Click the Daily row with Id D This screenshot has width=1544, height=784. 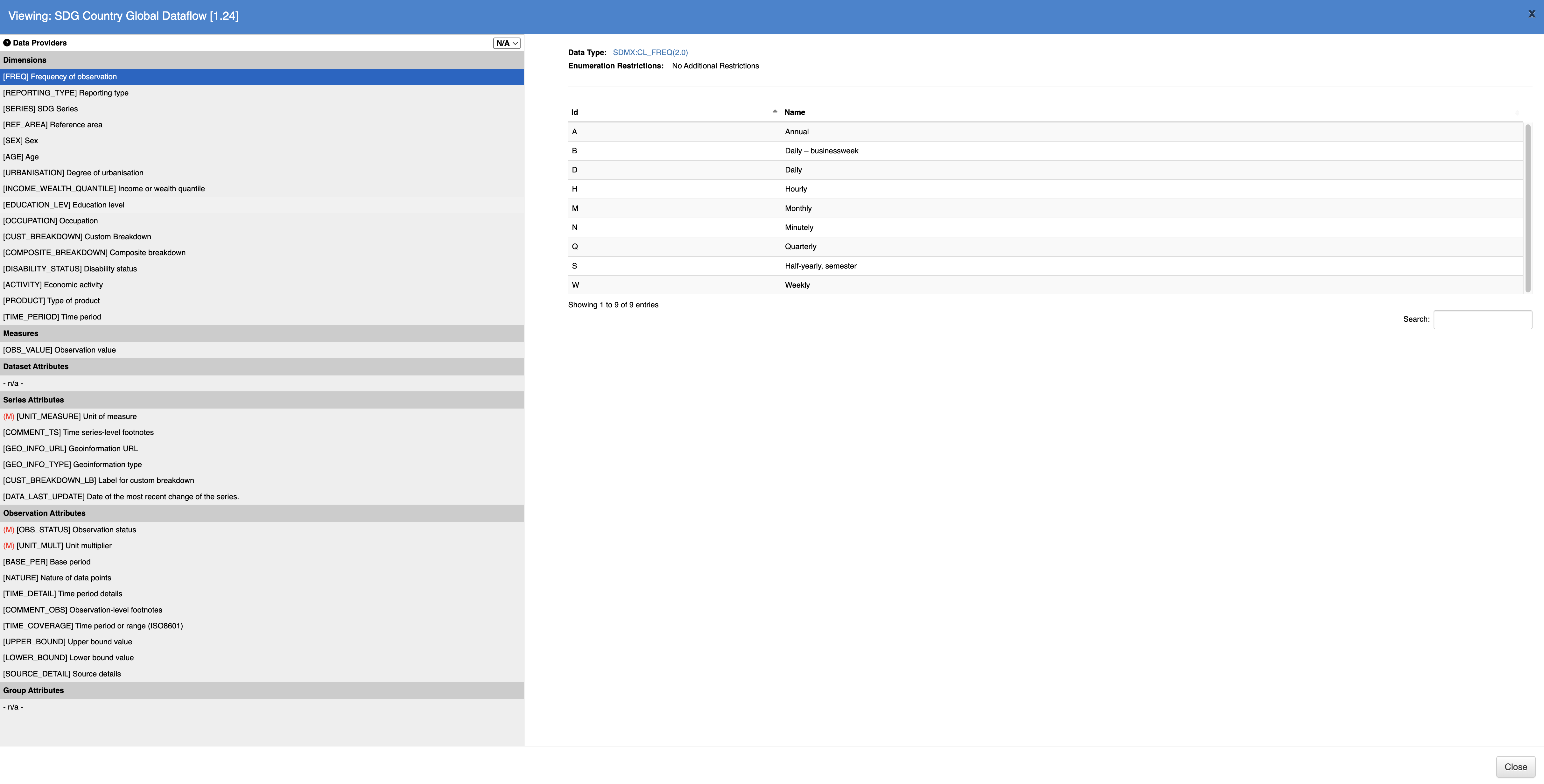[1045, 170]
